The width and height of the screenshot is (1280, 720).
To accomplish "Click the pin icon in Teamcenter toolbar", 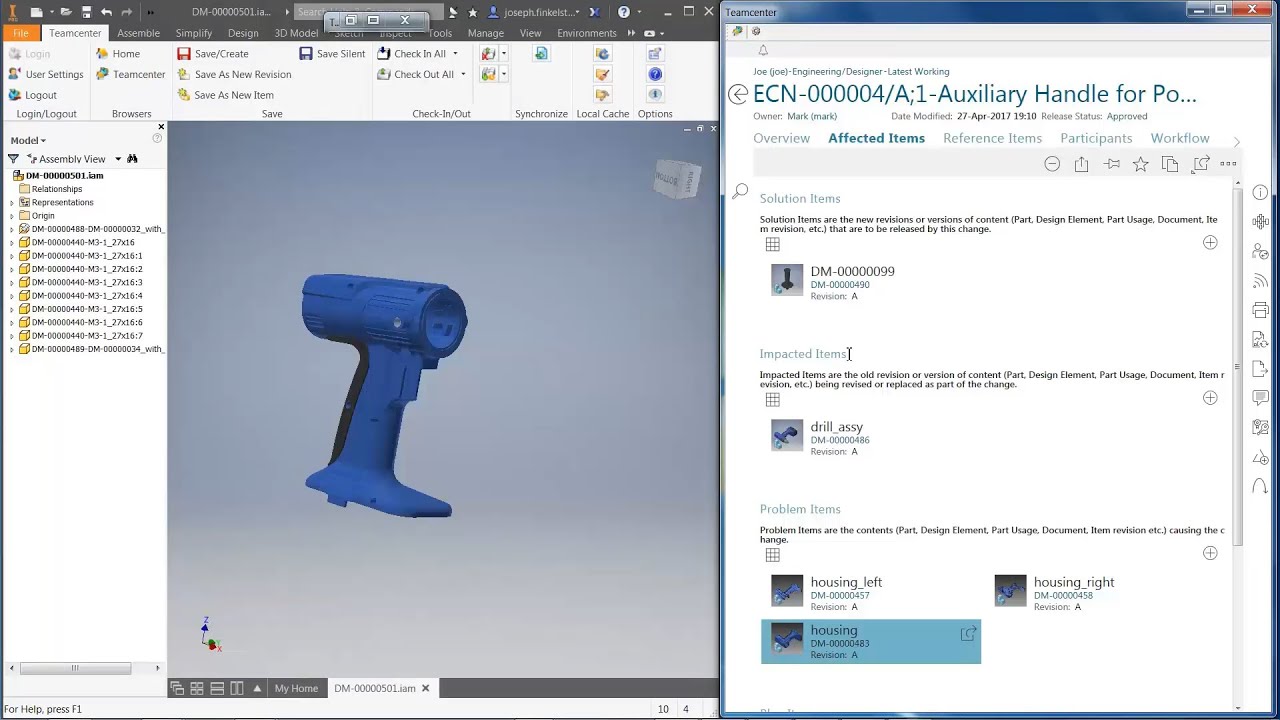I will tap(1111, 164).
